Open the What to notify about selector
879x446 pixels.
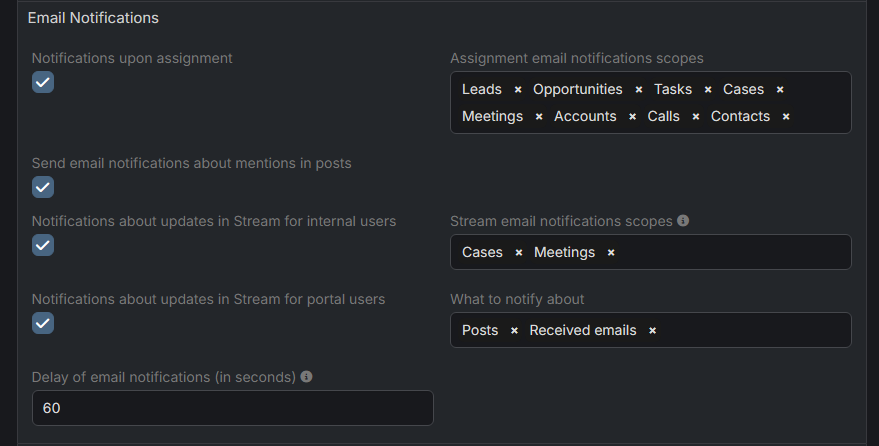pyautogui.click(x=750, y=331)
